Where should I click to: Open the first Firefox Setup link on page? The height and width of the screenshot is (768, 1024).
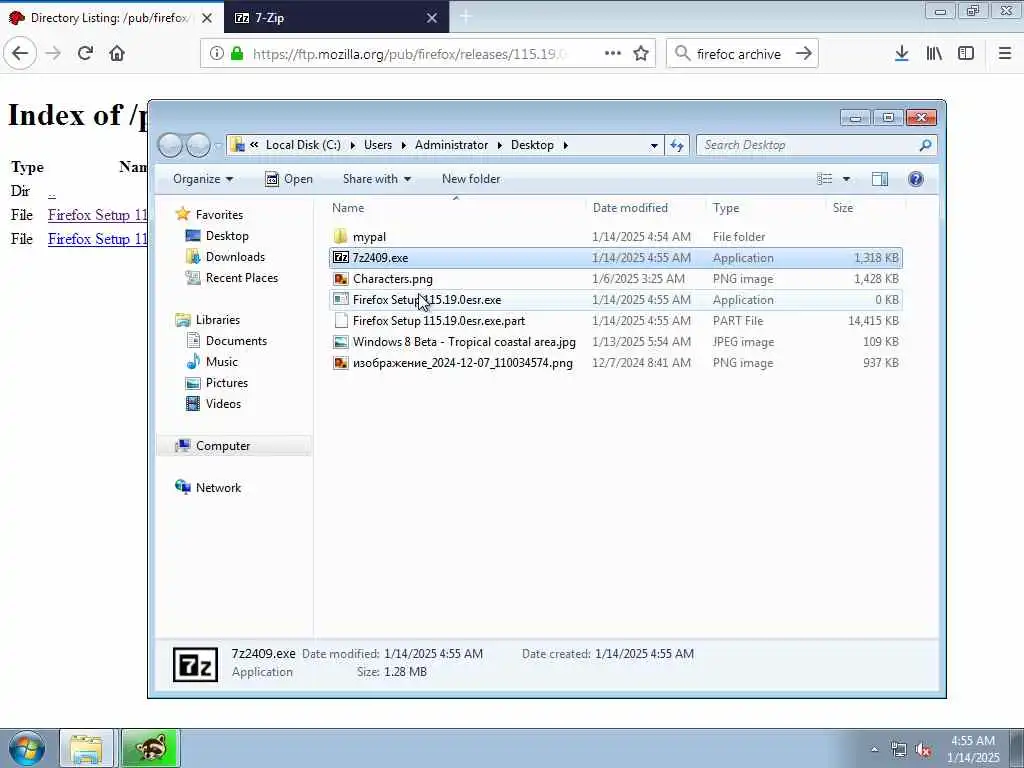pos(97,215)
